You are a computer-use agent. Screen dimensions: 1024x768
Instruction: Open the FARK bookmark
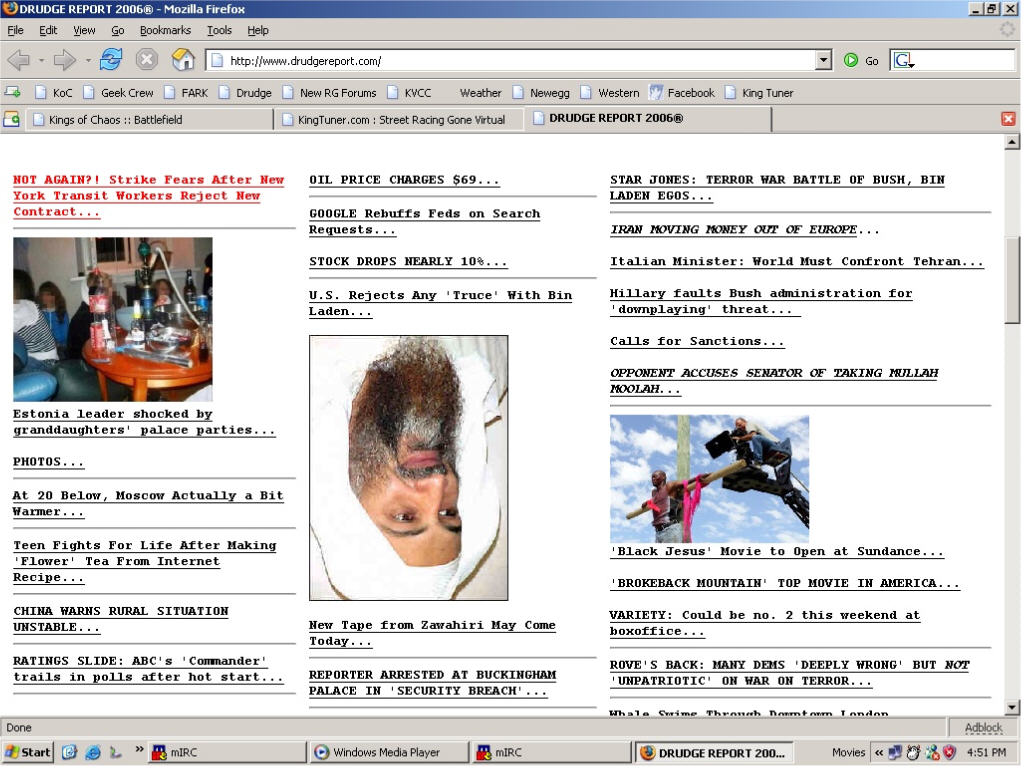186,93
